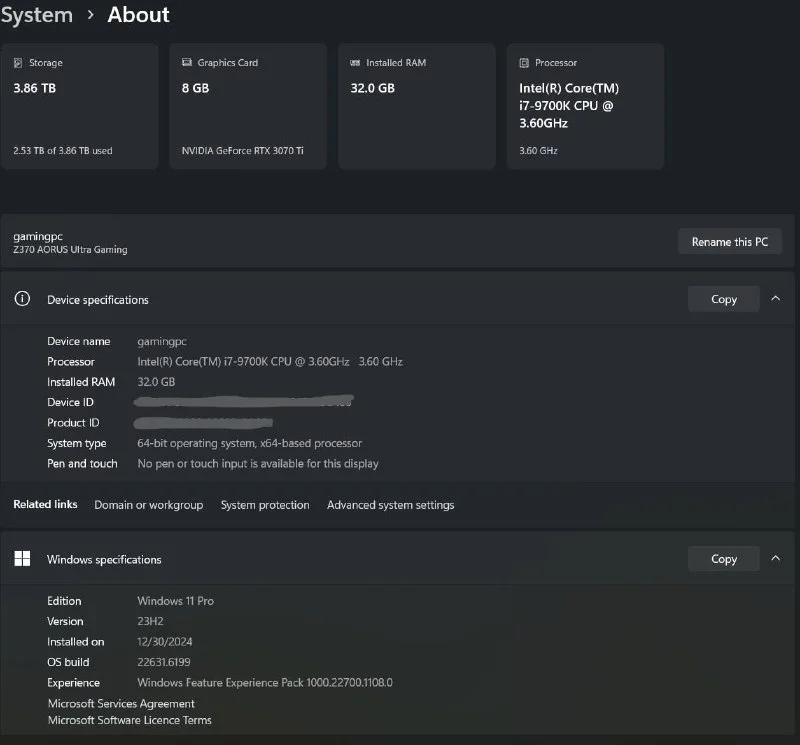The width and height of the screenshot is (800, 745).
Task: Click the Storage card icon
Action: coord(18,63)
